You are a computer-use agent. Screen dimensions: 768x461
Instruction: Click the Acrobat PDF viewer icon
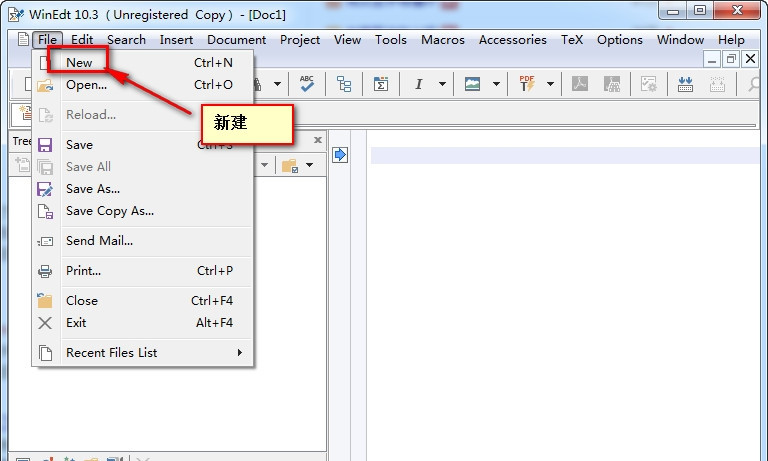(x=580, y=84)
